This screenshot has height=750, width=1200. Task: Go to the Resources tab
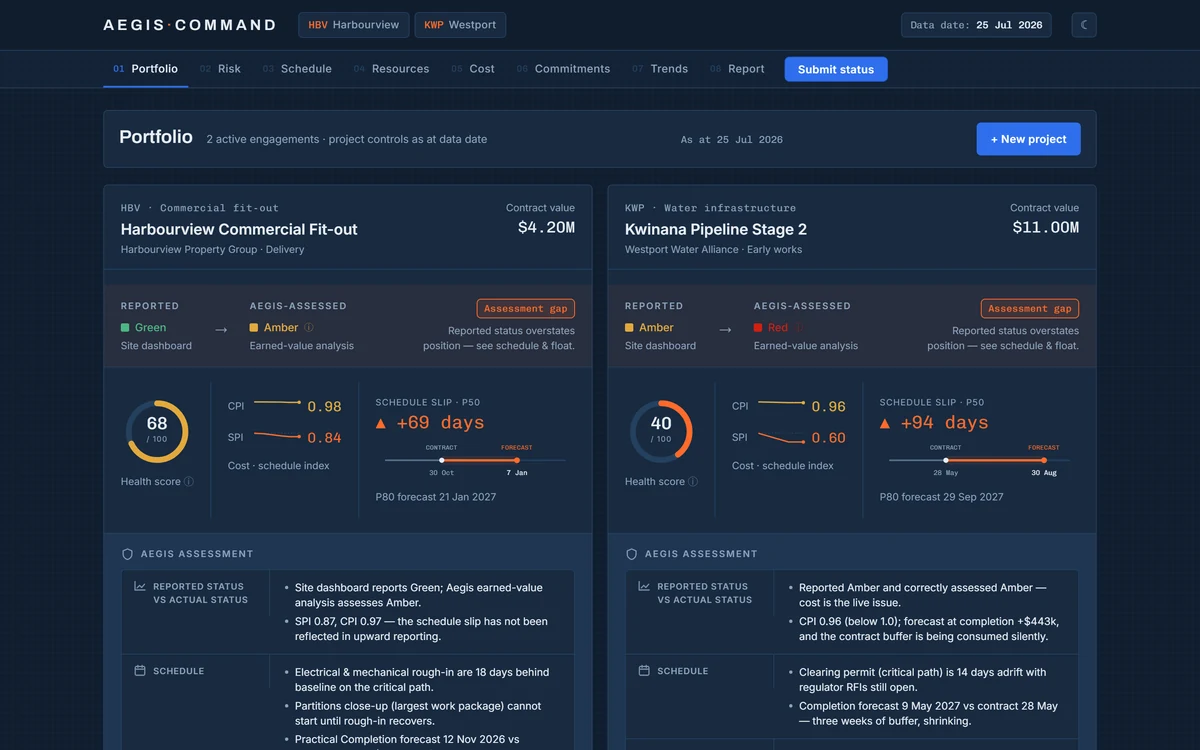coord(391,69)
